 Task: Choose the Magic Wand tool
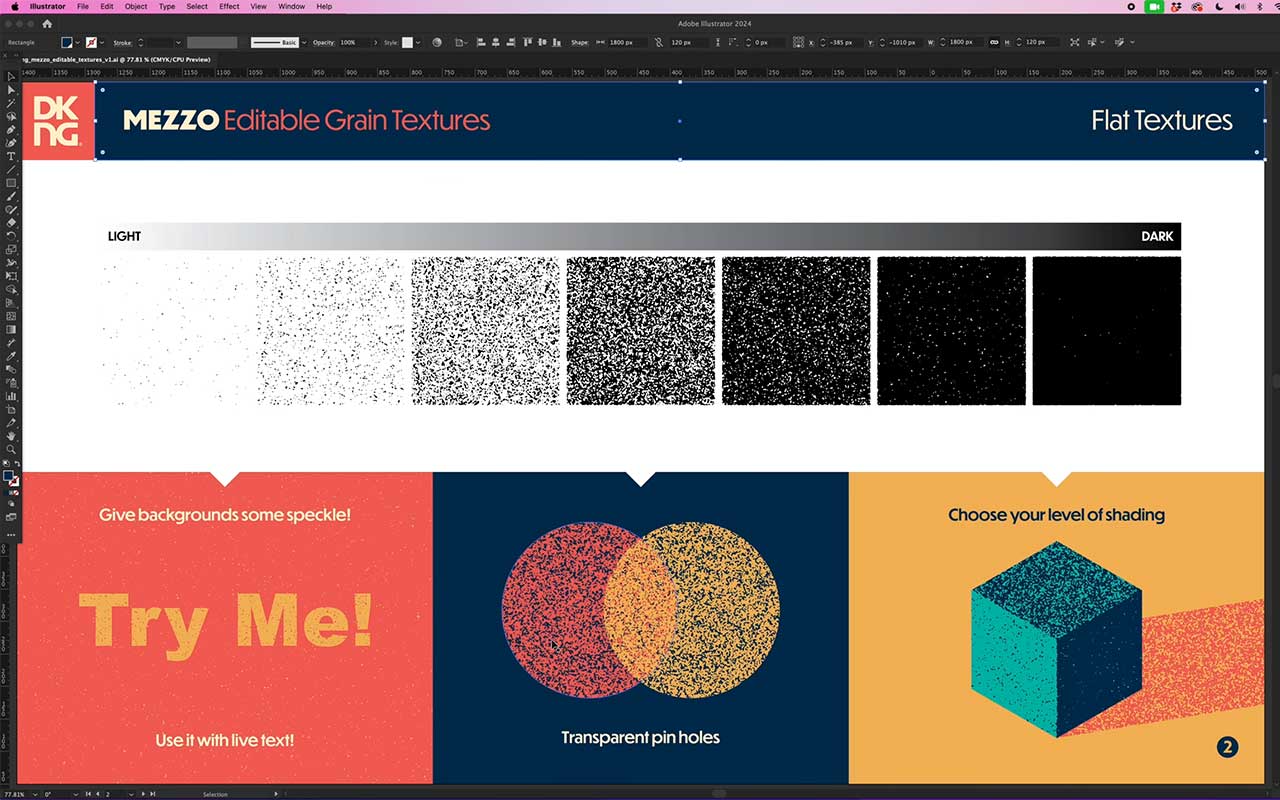click(11, 103)
